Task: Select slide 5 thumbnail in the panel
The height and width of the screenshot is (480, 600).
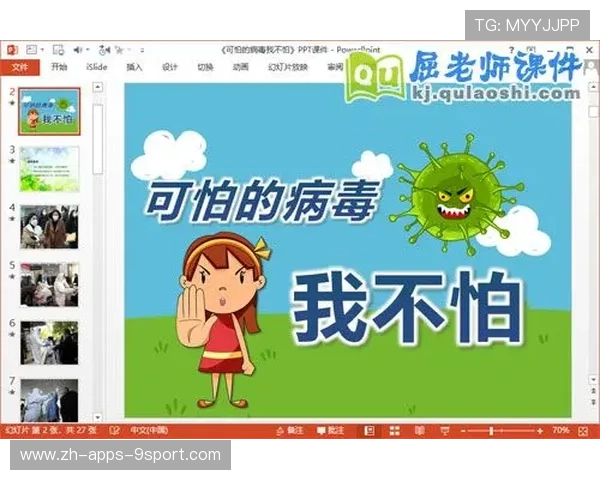Action: [49, 285]
